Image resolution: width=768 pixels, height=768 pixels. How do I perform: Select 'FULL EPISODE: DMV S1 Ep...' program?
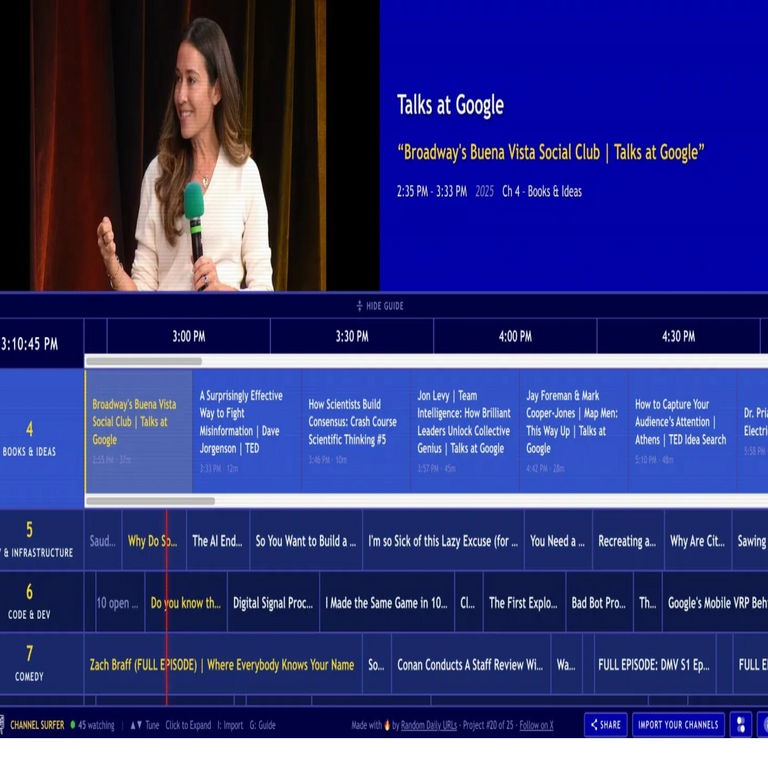655,665
